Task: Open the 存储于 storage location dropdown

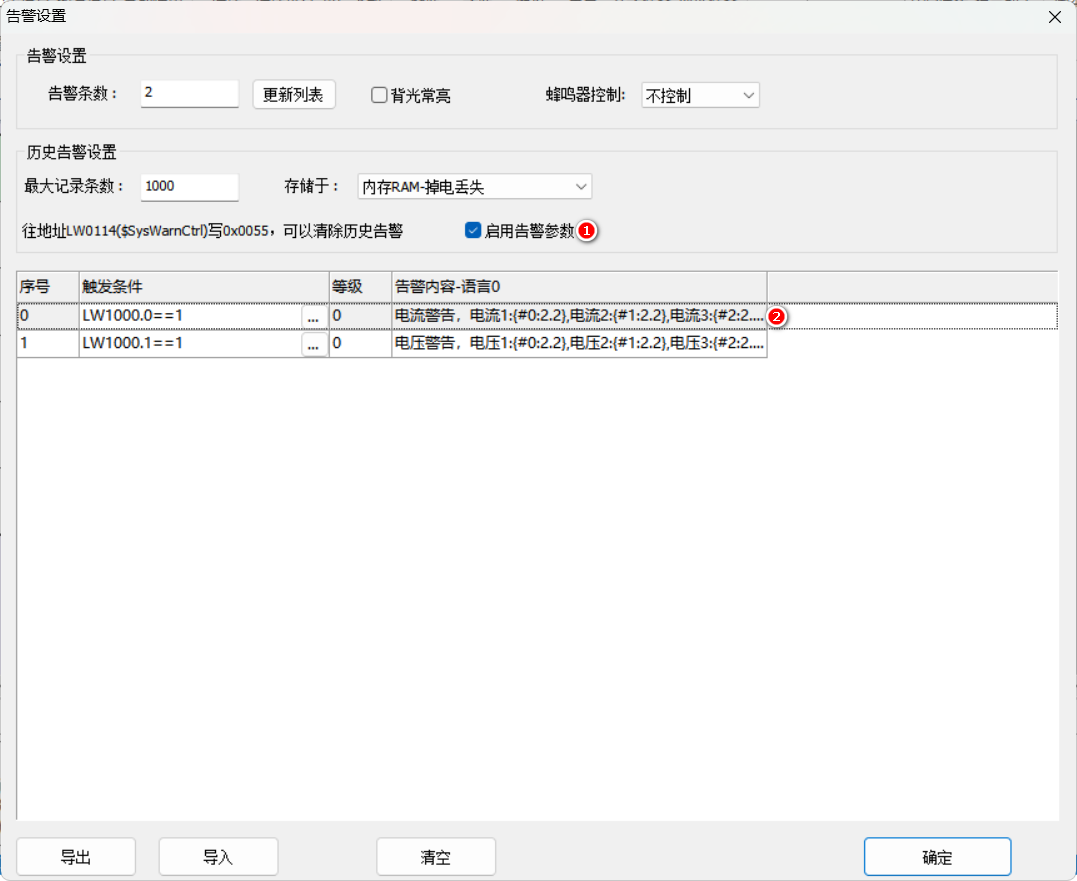Action: click(x=474, y=187)
